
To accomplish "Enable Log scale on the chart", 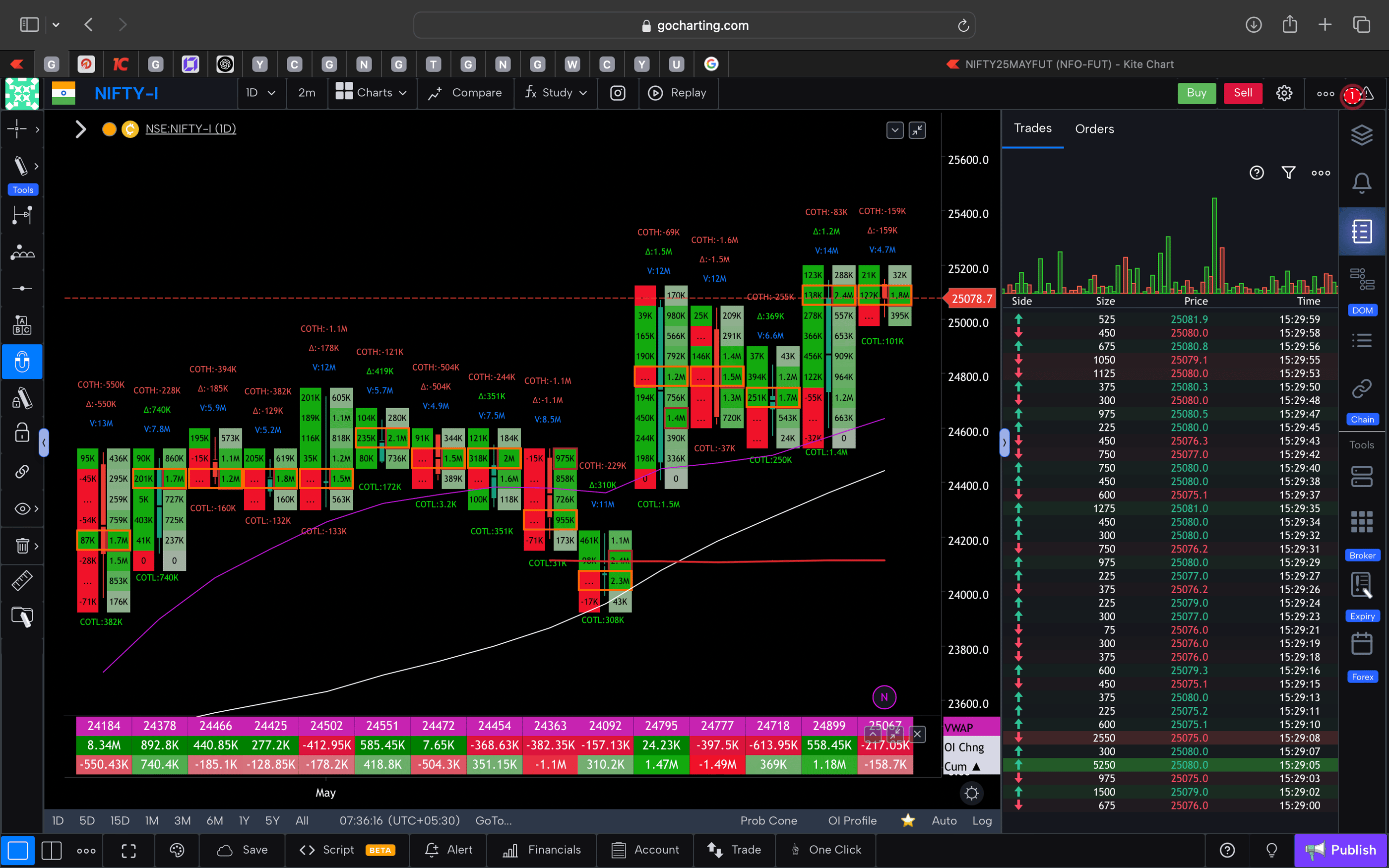I will coord(983,820).
